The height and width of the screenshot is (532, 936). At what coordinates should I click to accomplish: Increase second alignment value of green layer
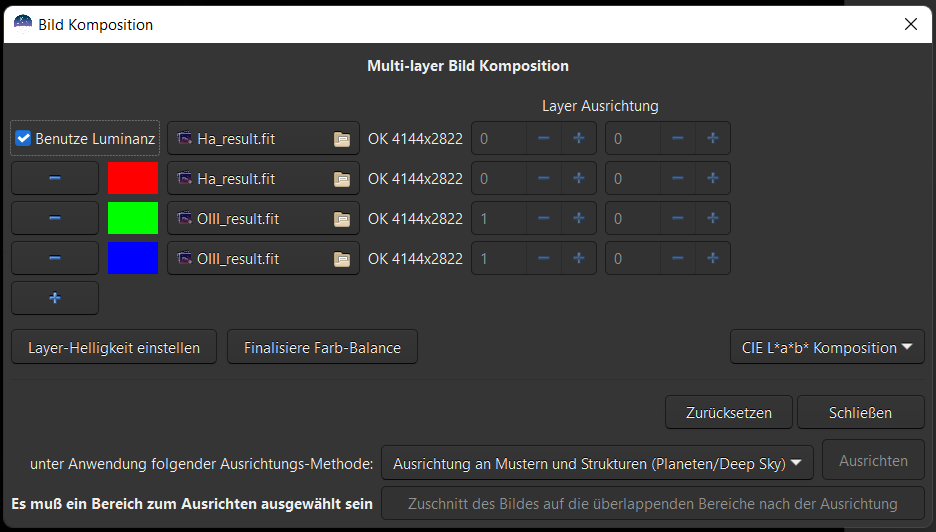click(712, 219)
